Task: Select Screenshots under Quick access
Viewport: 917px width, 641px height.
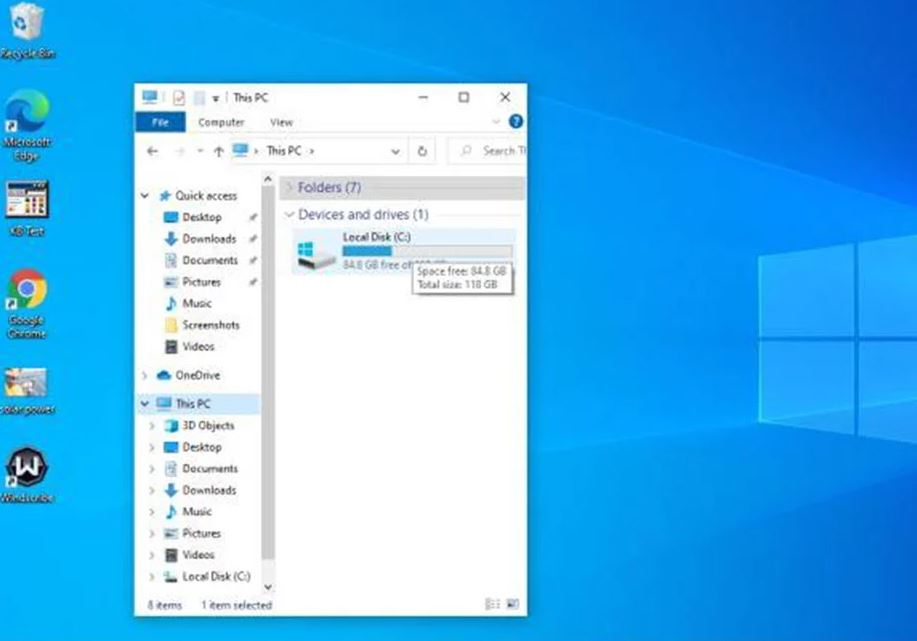Action: click(x=210, y=325)
